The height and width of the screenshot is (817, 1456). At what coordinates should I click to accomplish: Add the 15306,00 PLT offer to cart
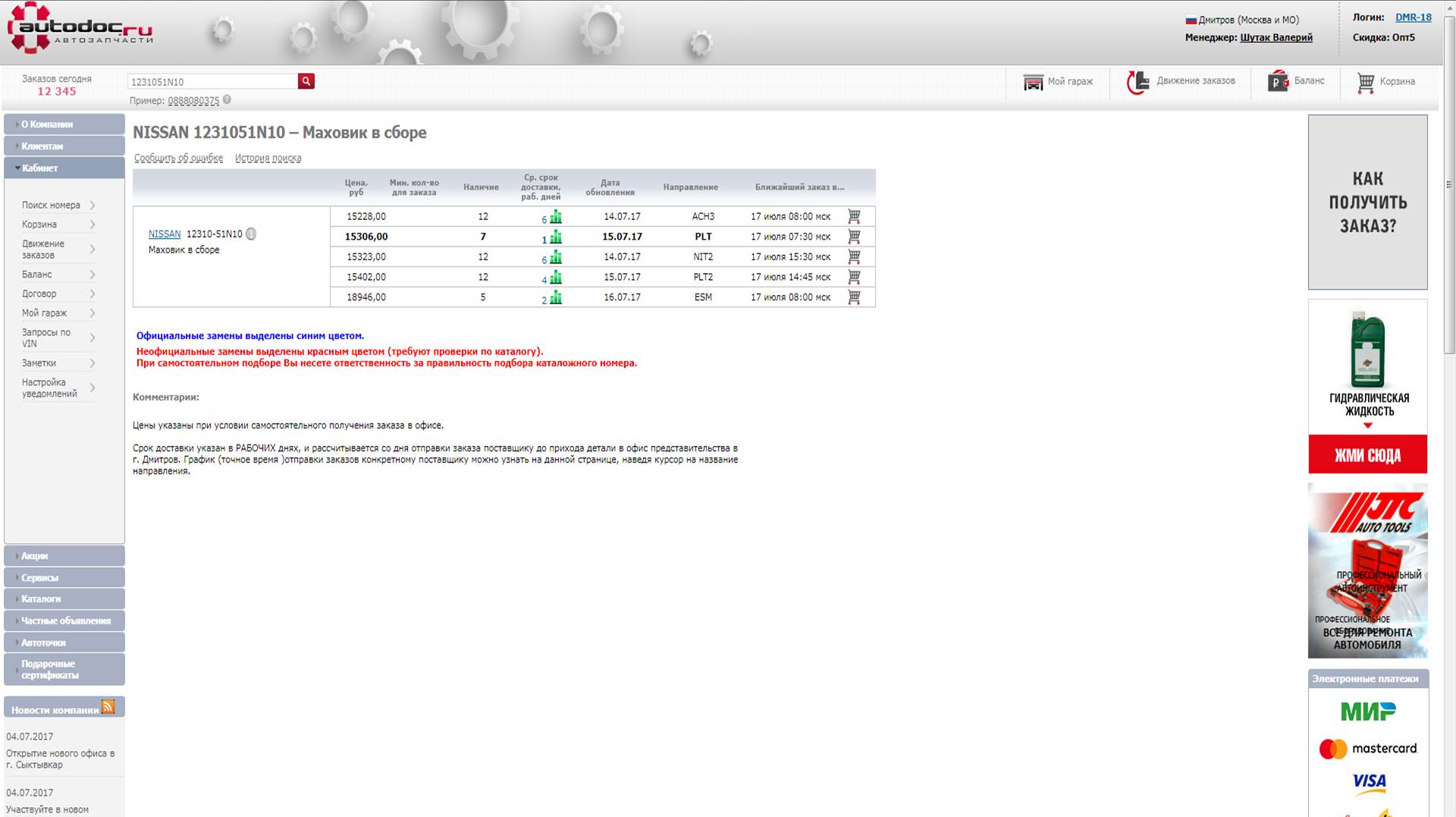coord(854,237)
